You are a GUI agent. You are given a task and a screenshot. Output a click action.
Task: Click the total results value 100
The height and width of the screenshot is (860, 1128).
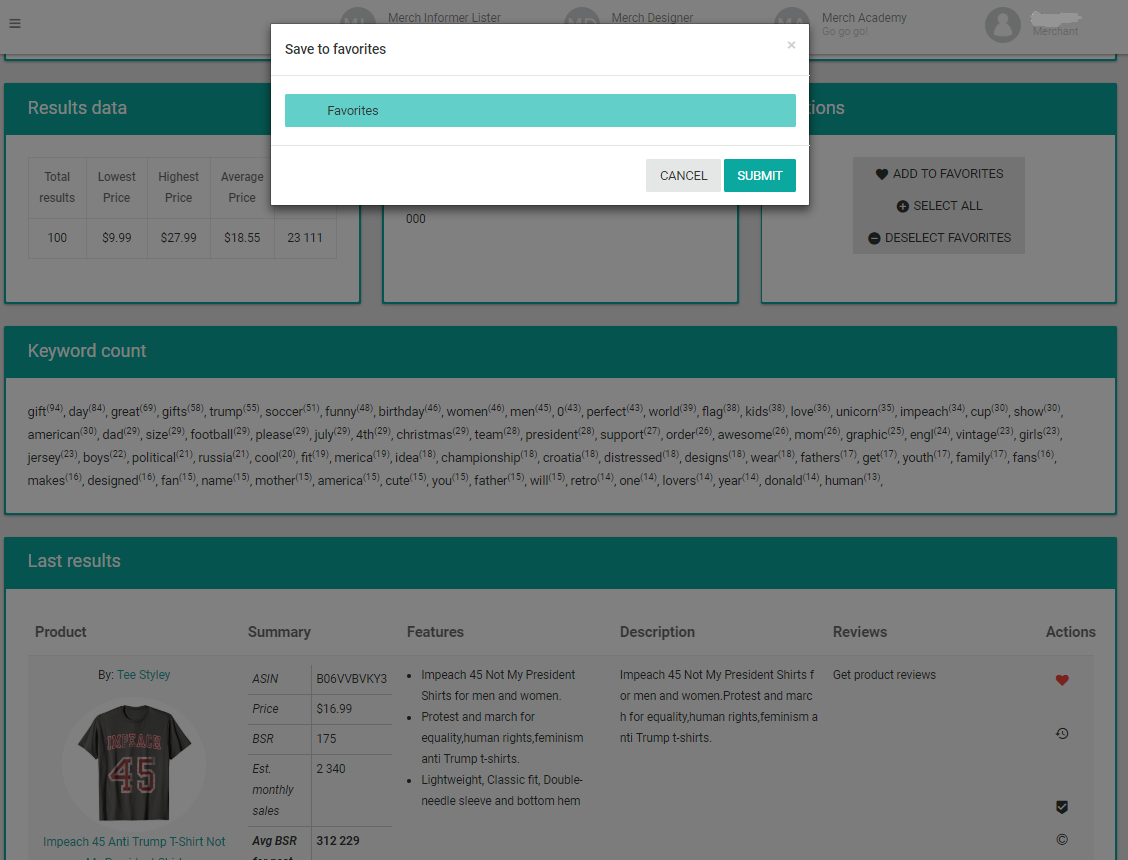click(x=57, y=237)
